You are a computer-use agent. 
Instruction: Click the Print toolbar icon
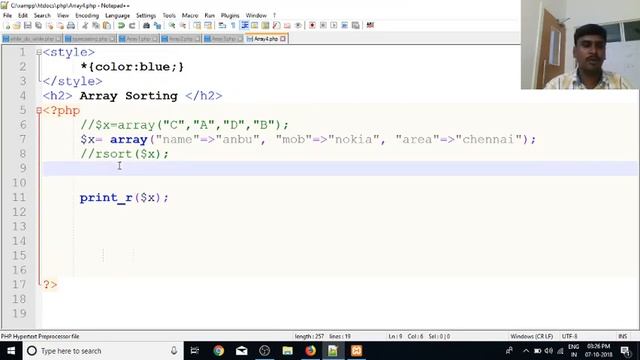[x=71, y=26]
